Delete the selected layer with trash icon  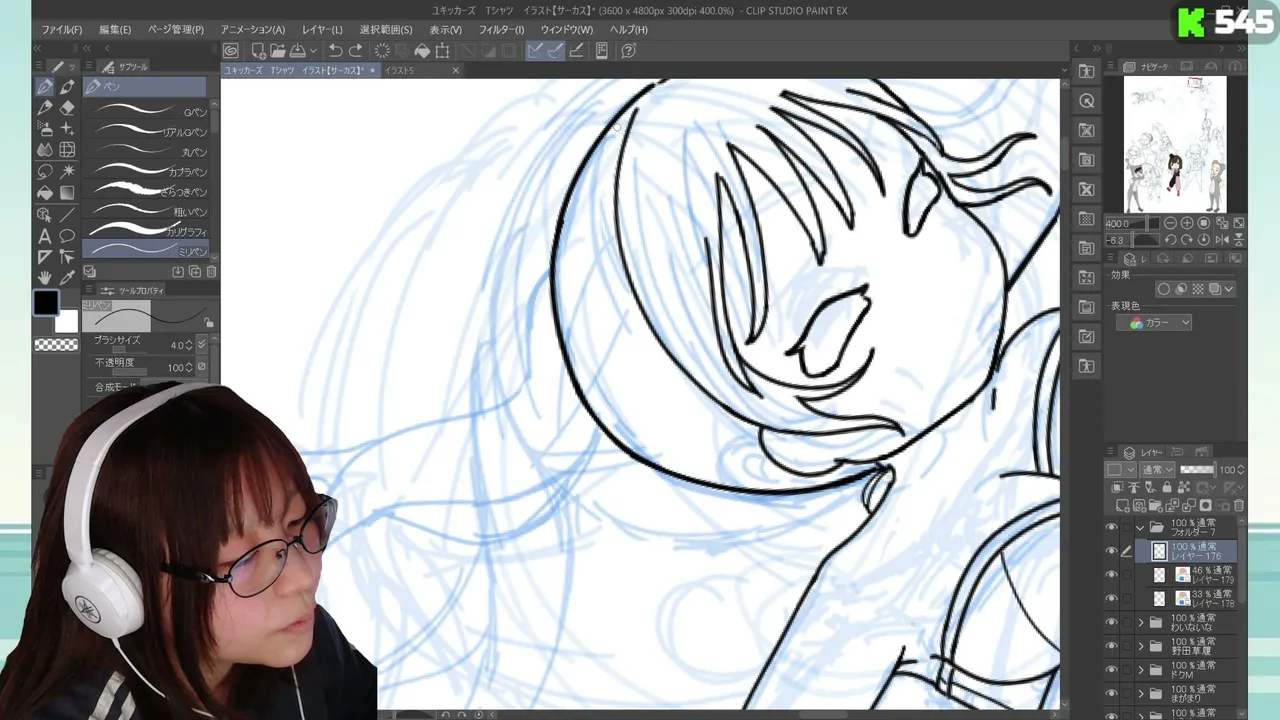coord(1239,506)
